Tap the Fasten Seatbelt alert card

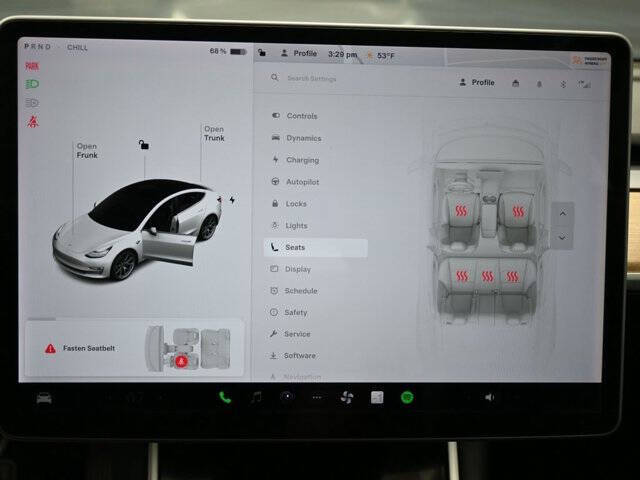(x=135, y=348)
